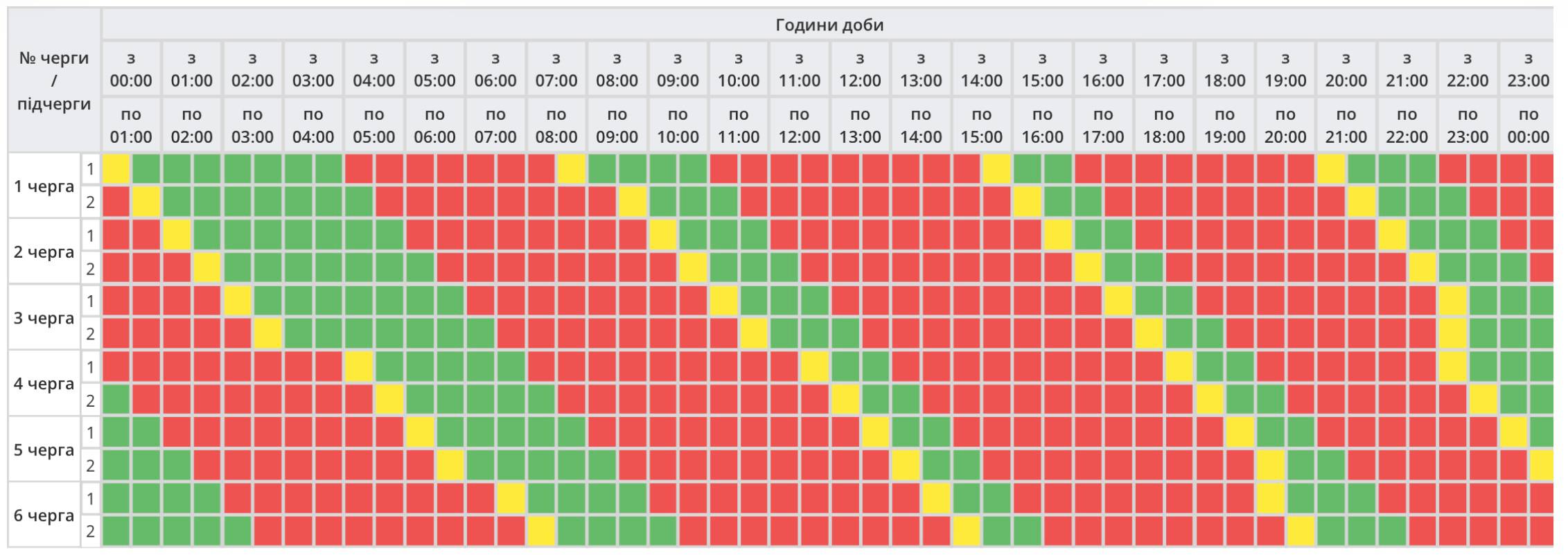Click yellow cell in 2 черга subqueue 1 under 09:00
The width and height of the screenshot is (1568, 555).
[x=663, y=236]
